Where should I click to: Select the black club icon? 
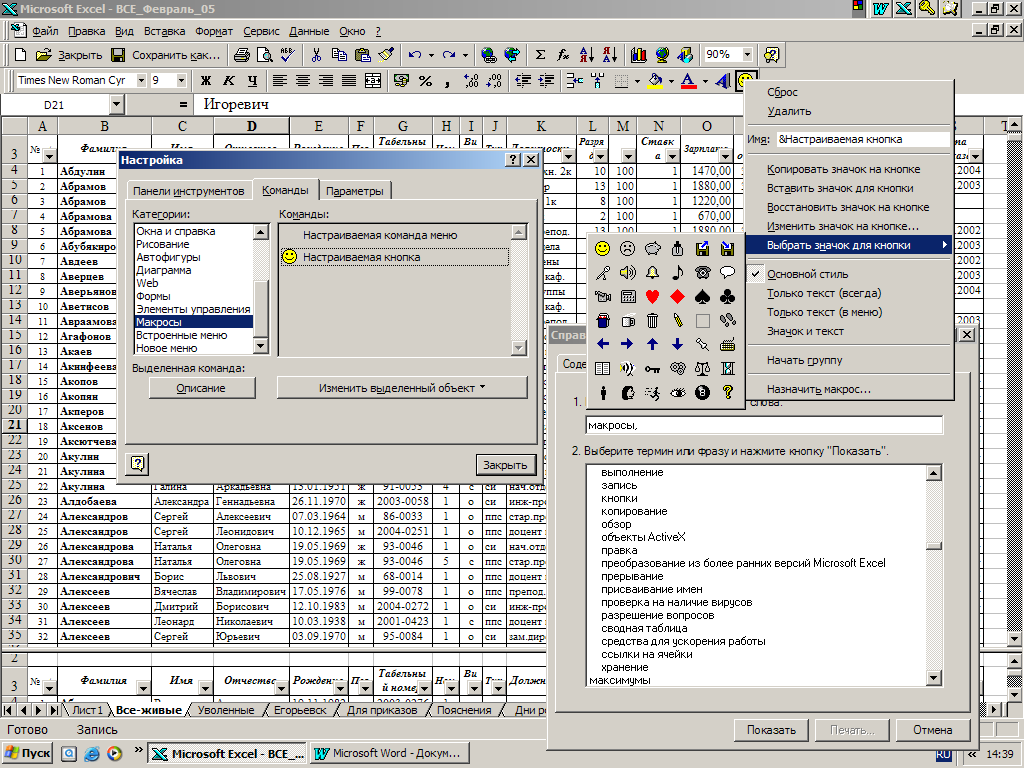(728, 296)
